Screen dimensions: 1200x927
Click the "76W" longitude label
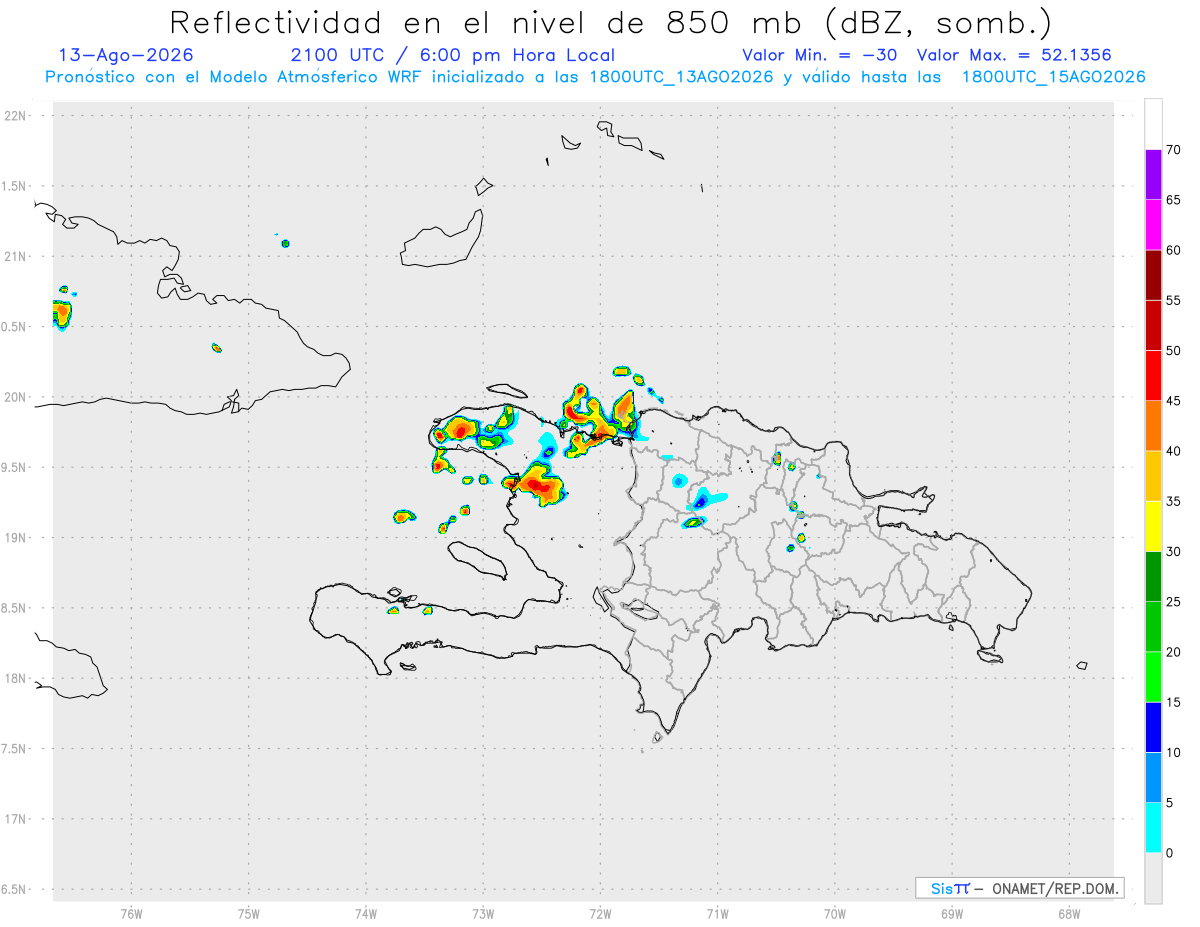(x=131, y=913)
